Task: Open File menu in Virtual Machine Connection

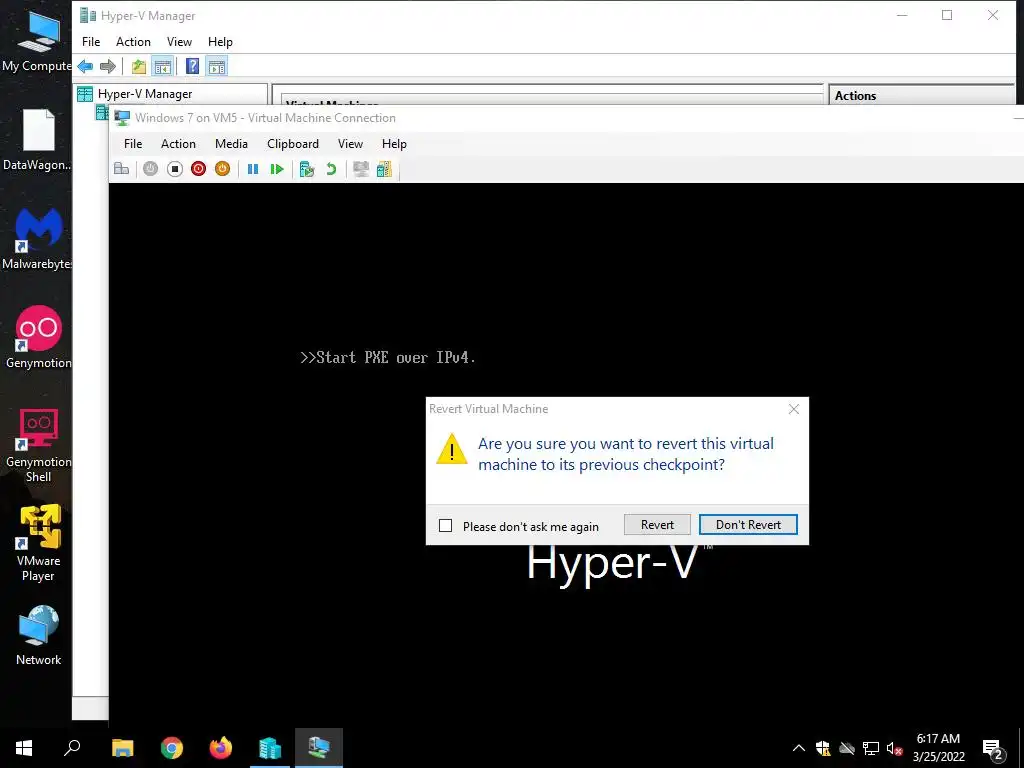Action: pos(133,144)
